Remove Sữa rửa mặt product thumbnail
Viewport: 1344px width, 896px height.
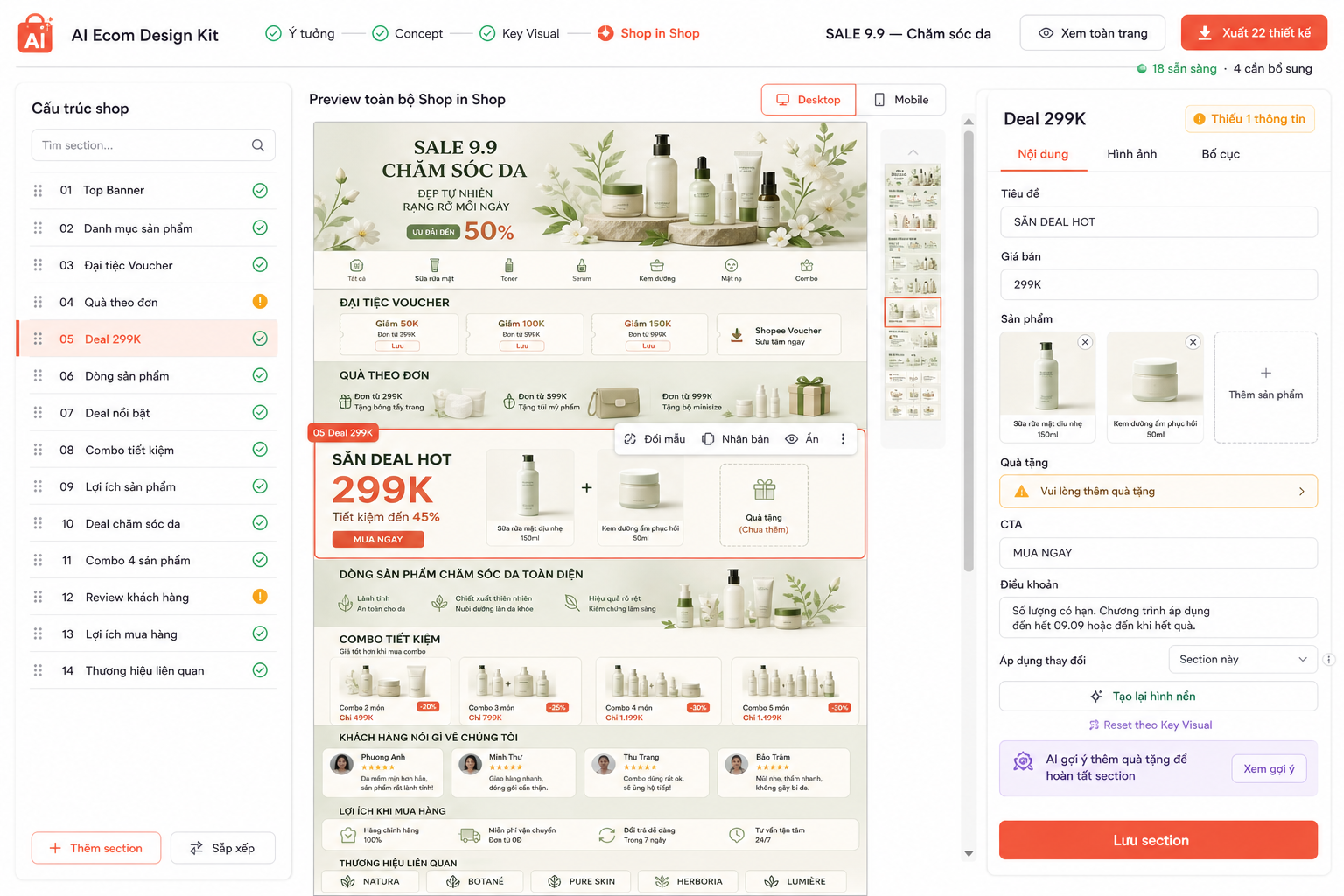[x=1085, y=342]
